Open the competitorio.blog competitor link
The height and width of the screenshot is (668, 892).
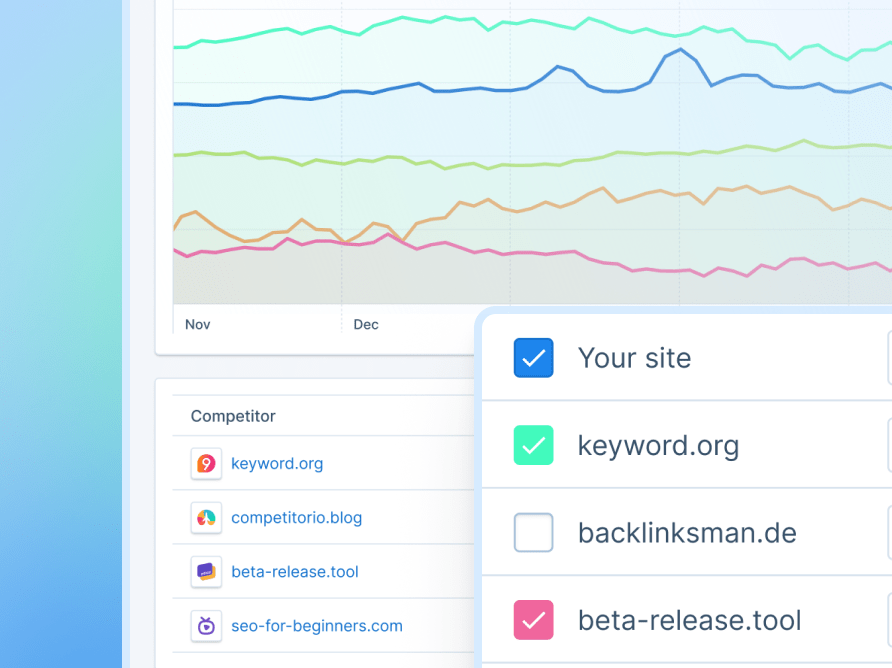pos(296,517)
